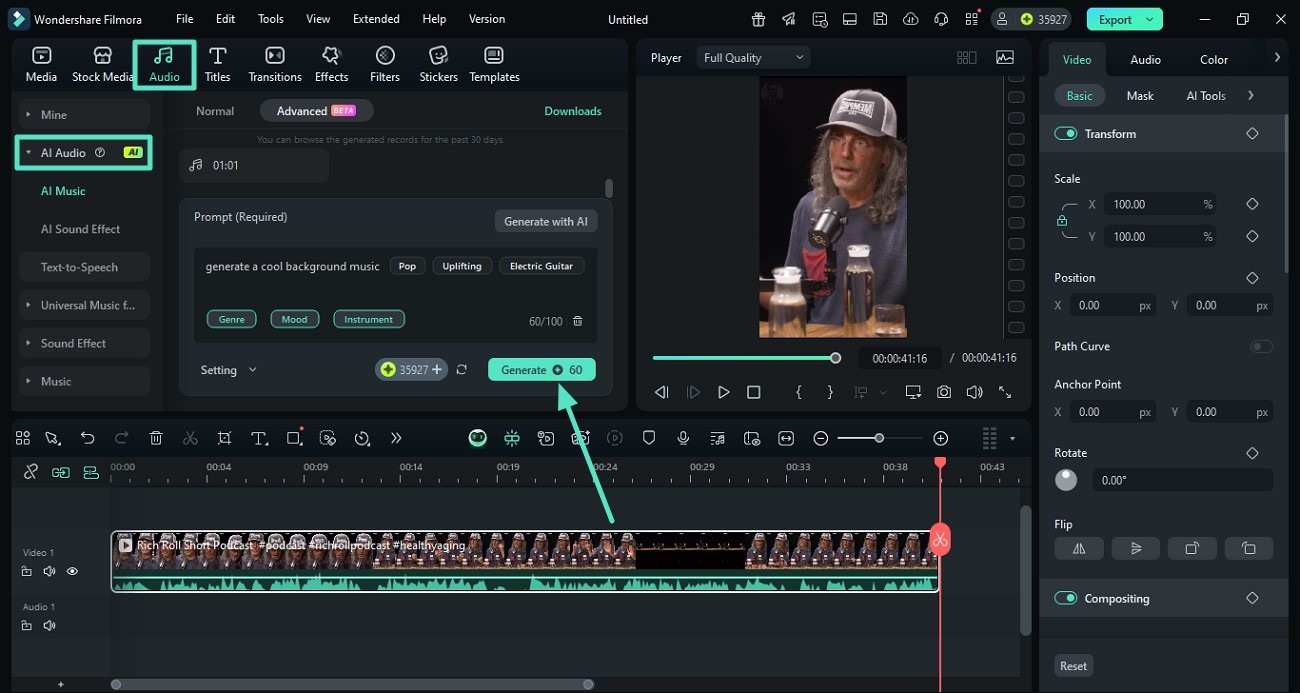Viewport: 1300px width, 693px height.
Task: Select the Genre tag button
Action: pos(232,320)
